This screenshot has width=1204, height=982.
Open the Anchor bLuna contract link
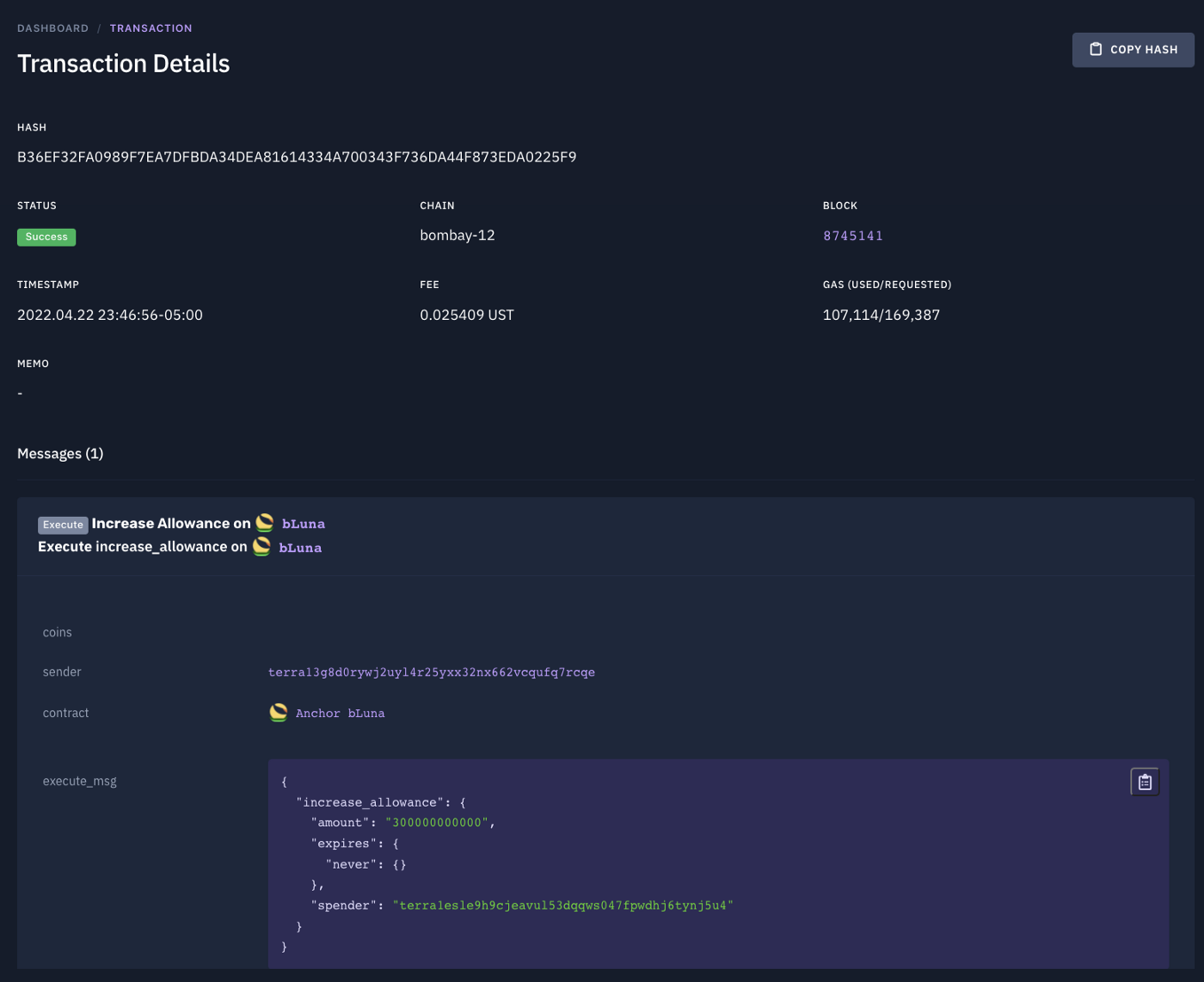click(x=340, y=714)
